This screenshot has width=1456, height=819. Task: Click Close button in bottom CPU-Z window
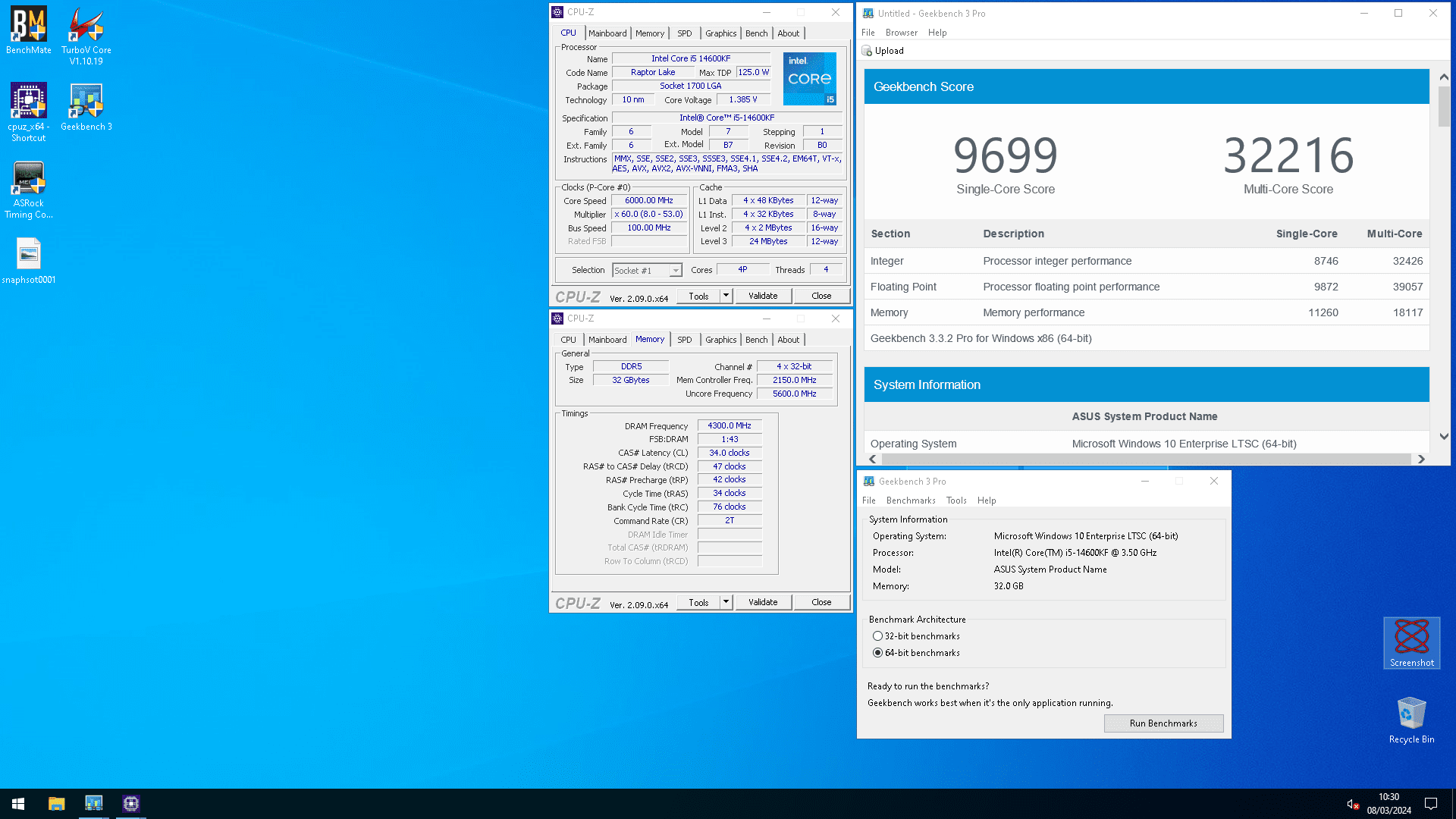[821, 602]
